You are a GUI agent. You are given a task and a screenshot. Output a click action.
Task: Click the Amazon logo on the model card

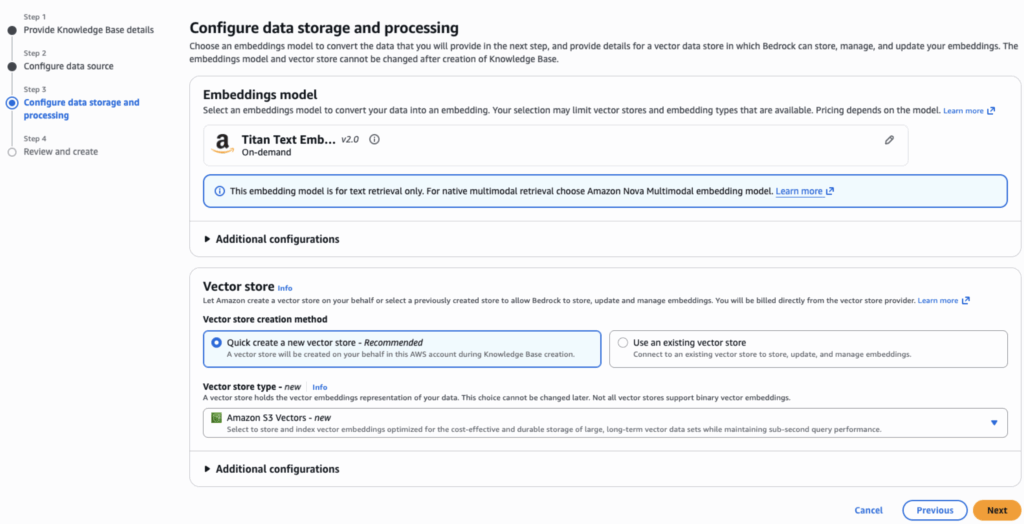[224, 146]
